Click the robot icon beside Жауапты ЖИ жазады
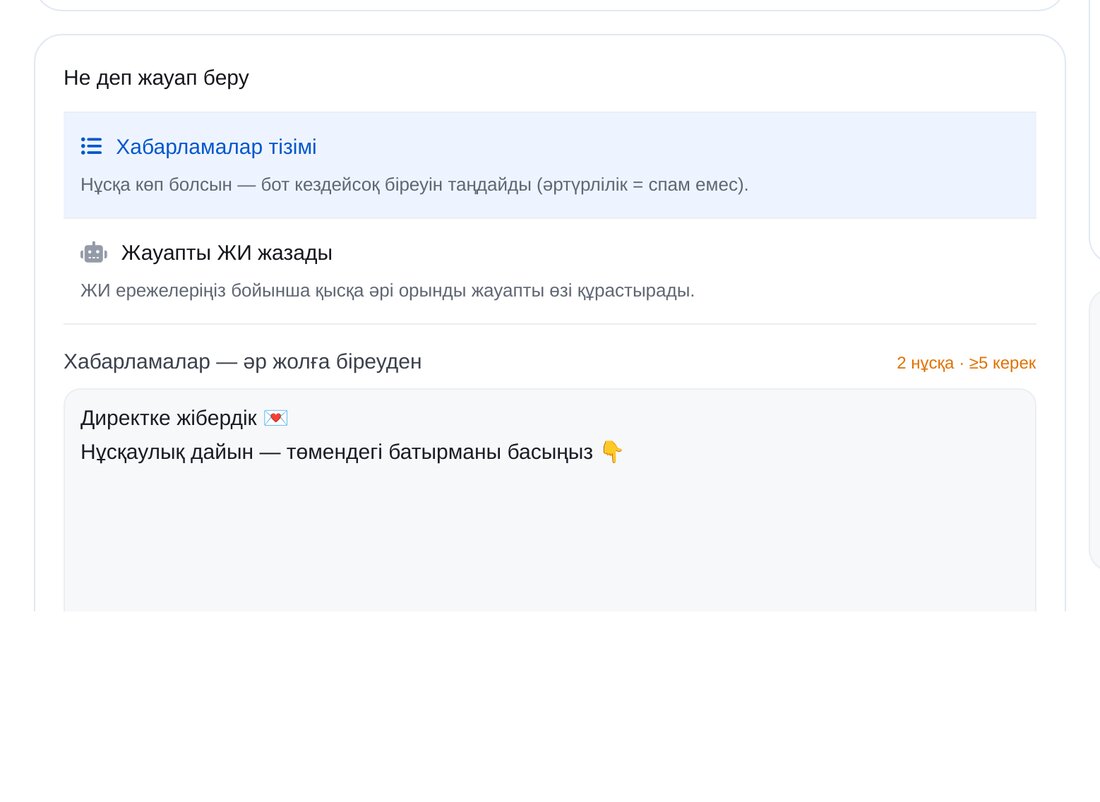This screenshot has width=1100, height=802. [93, 253]
